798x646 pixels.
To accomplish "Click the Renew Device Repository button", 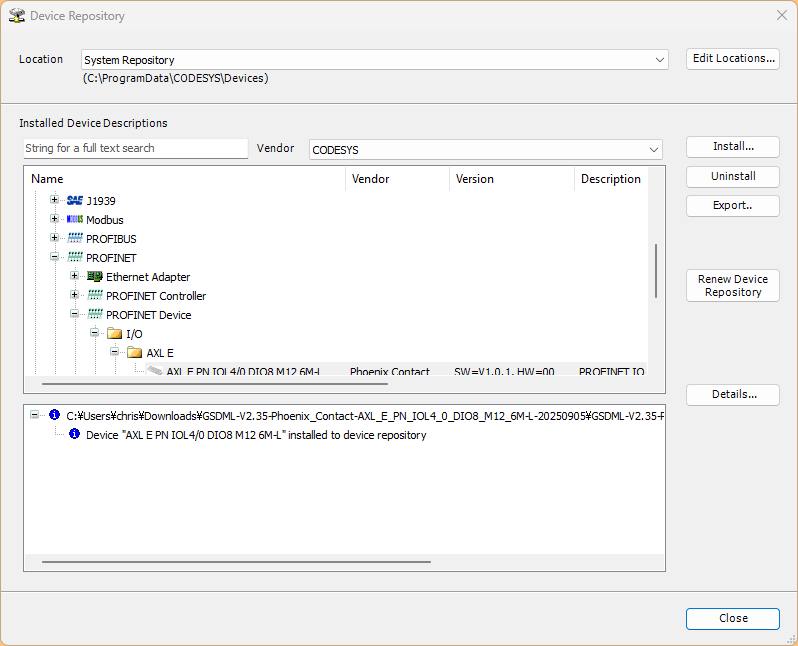I will (732, 286).
